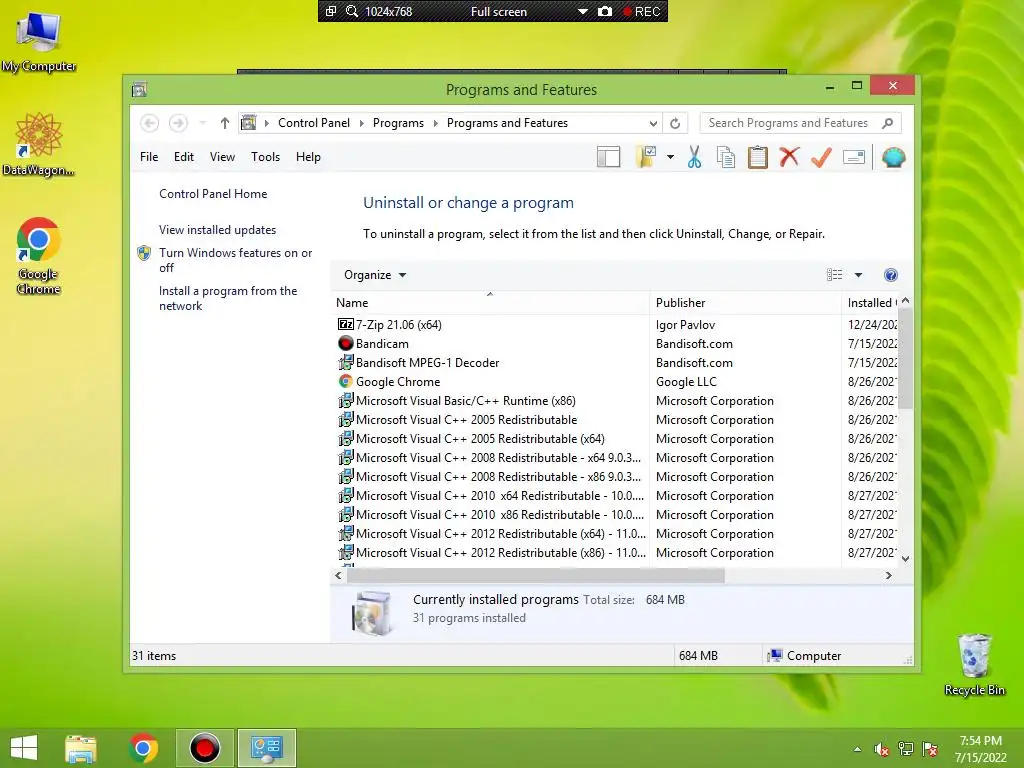The width and height of the screenshot is (1024, 768).
Task: Click the Bandicam REC button
Action: click(x=642, y=11)
